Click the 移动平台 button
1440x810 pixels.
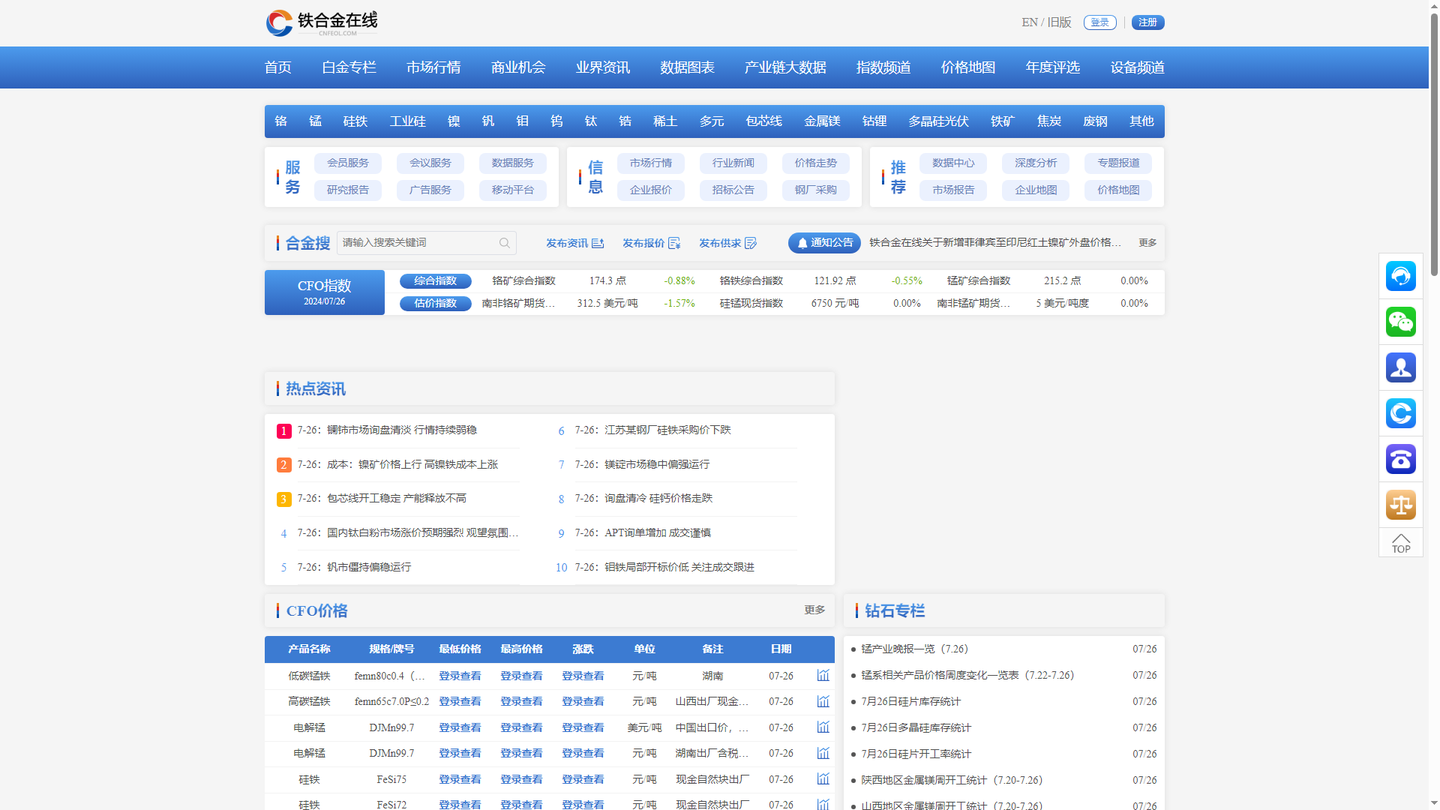(513, 190)
